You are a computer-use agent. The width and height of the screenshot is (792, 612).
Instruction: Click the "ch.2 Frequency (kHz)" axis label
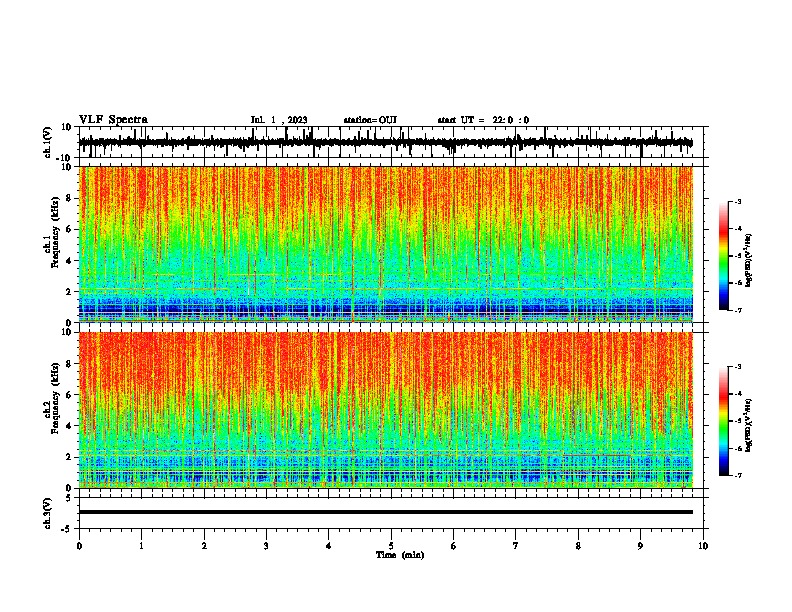click(x=52, y=398)
